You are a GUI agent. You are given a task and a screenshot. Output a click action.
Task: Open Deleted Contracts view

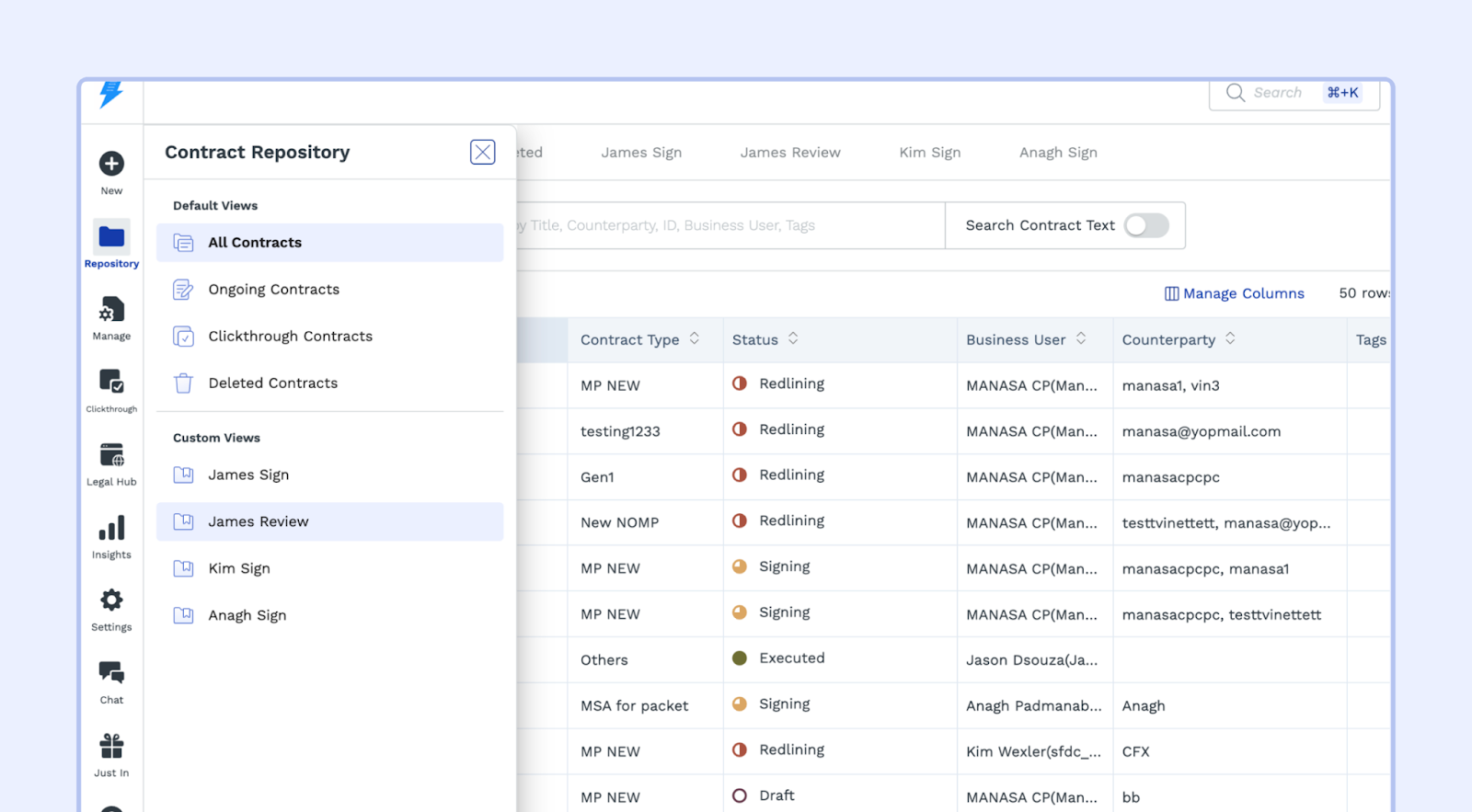click(272, 383)
